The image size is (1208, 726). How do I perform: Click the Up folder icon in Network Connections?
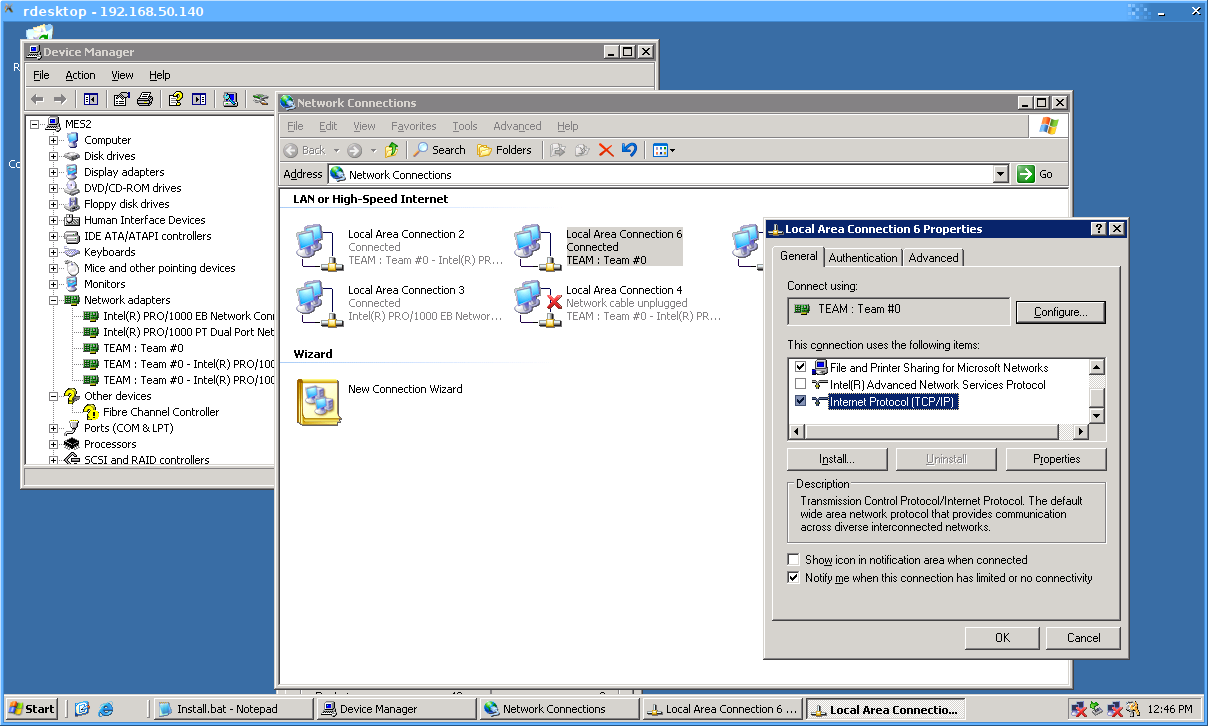click(x=392, y=150)
